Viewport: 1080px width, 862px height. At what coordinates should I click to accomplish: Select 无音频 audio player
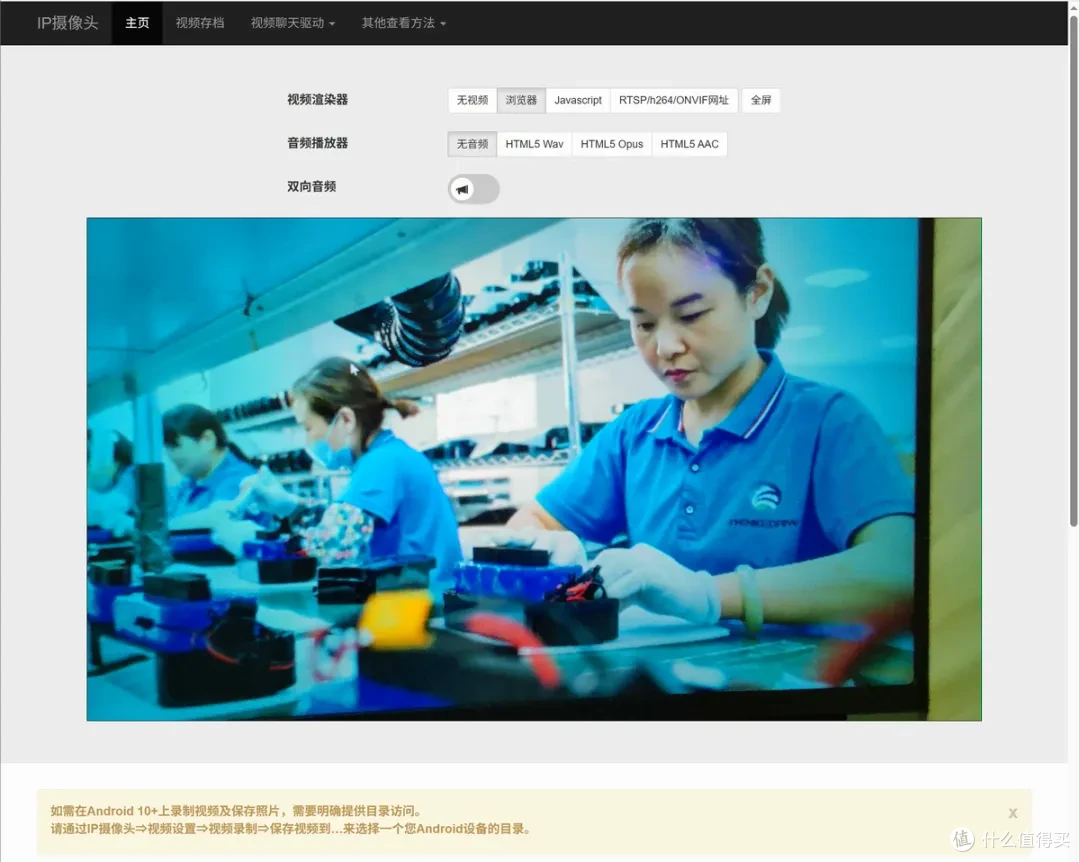(x=472, y=144)
